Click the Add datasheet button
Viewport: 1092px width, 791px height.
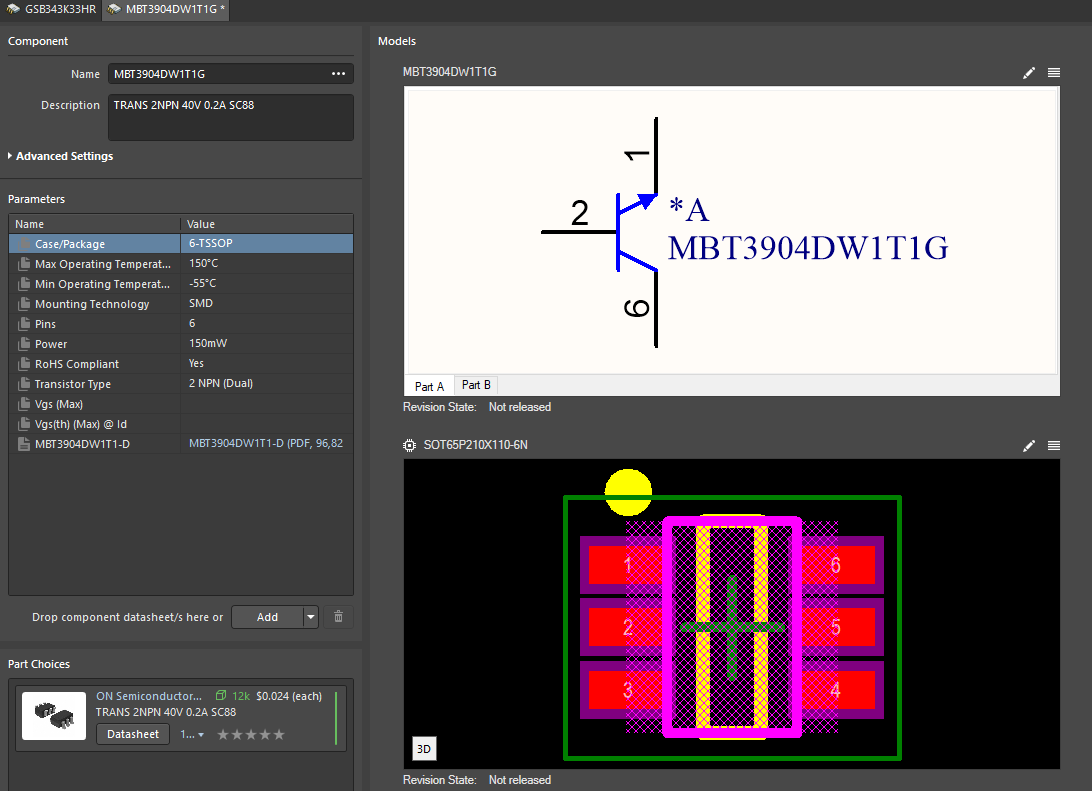[267, 617]
